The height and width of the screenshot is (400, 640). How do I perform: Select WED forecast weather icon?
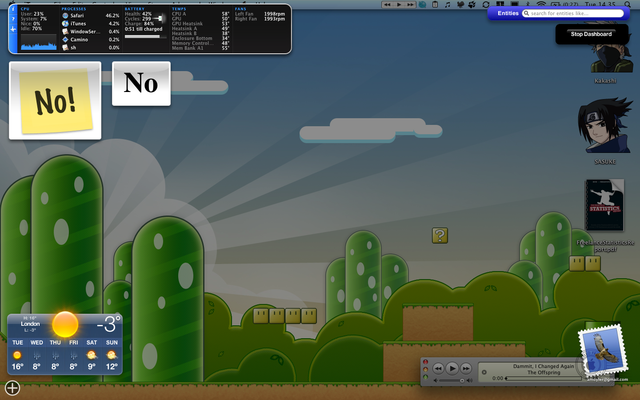(36, 355)
